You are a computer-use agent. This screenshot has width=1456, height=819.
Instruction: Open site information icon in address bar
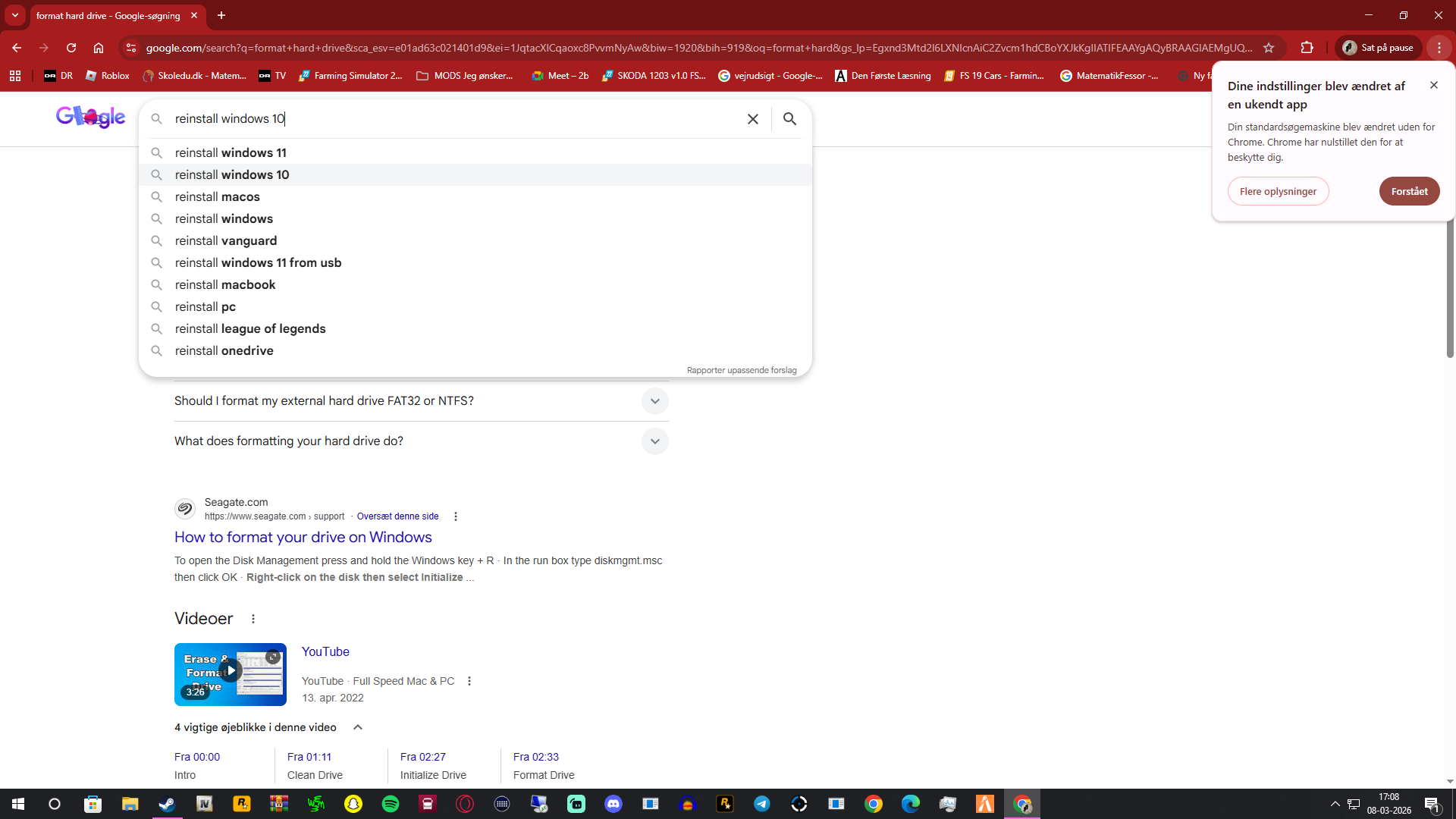(x=131, y=48)
